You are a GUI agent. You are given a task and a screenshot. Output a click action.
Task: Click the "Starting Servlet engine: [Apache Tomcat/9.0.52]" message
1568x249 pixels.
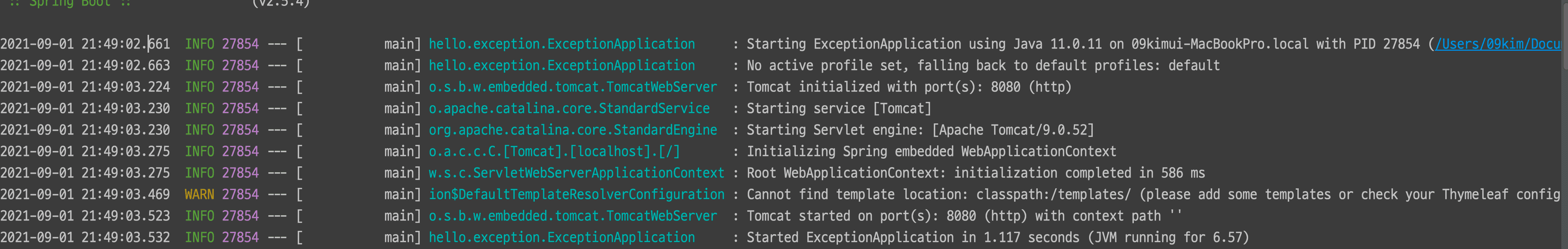click(x=920, y=130)
